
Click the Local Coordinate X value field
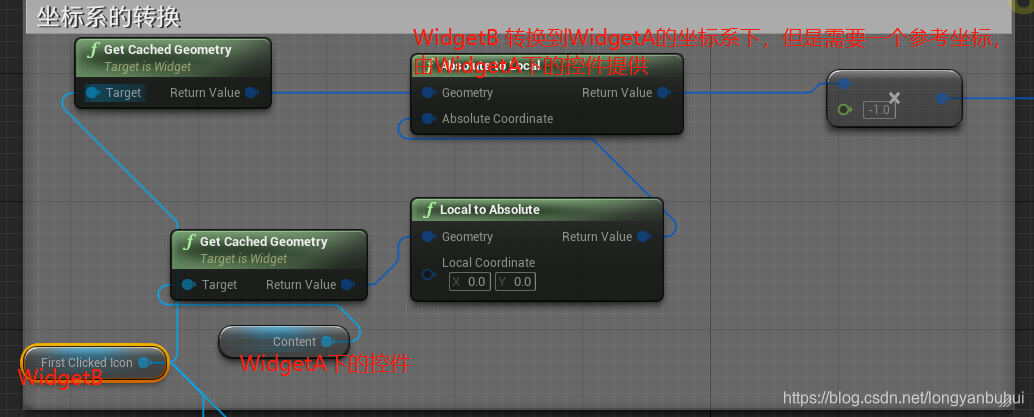tap(470, 282)
